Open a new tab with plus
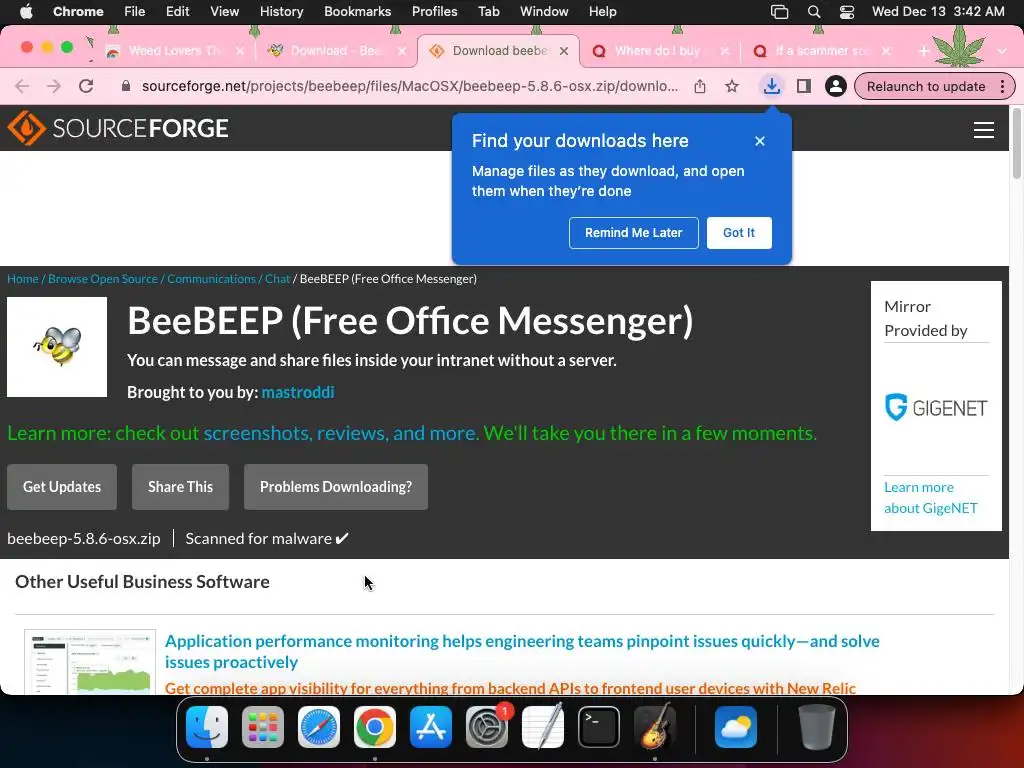Viewport: 1024px width, 768px height. (x=923, y=51)
